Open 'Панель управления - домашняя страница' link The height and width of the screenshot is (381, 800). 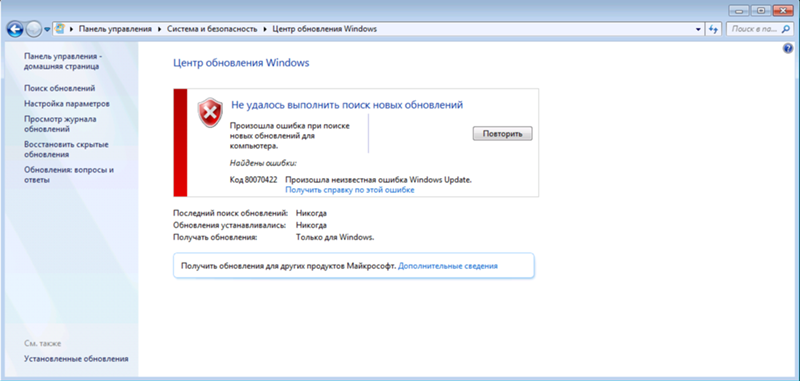pyautogui.click(x=63, y=61)
